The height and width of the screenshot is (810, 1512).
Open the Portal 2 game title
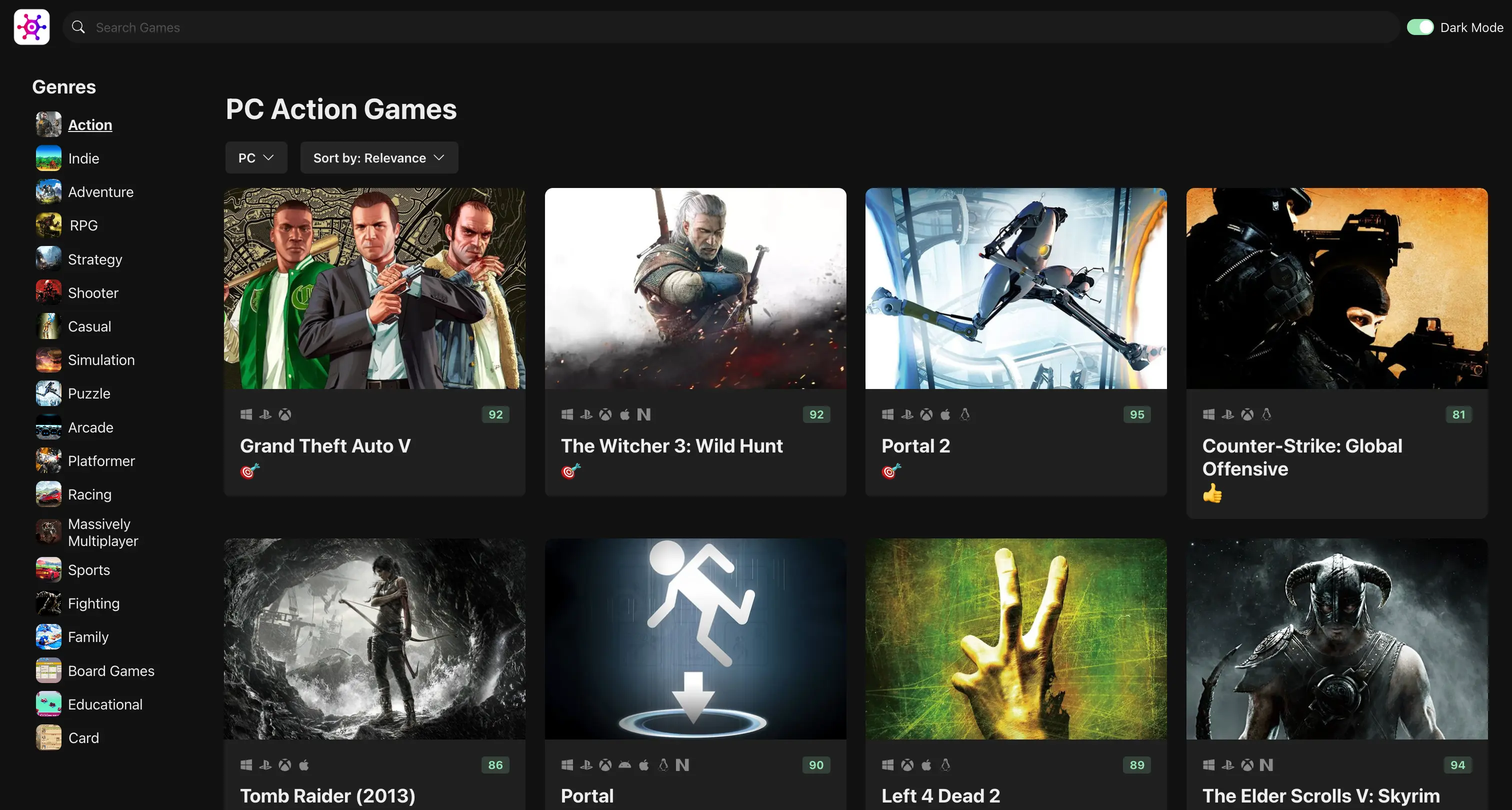tap(915, 446)
